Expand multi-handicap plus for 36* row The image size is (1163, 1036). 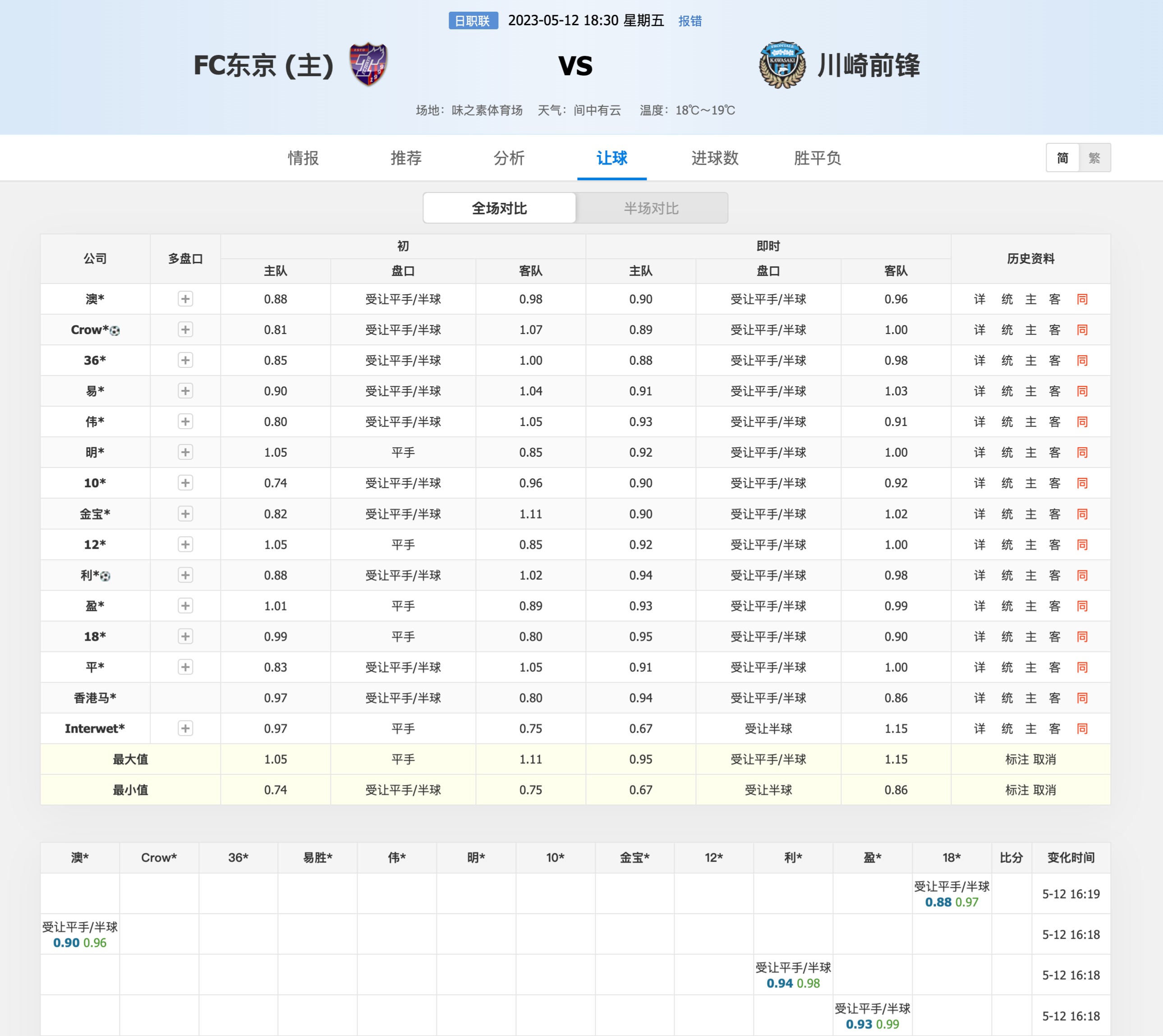coord(185,360)
